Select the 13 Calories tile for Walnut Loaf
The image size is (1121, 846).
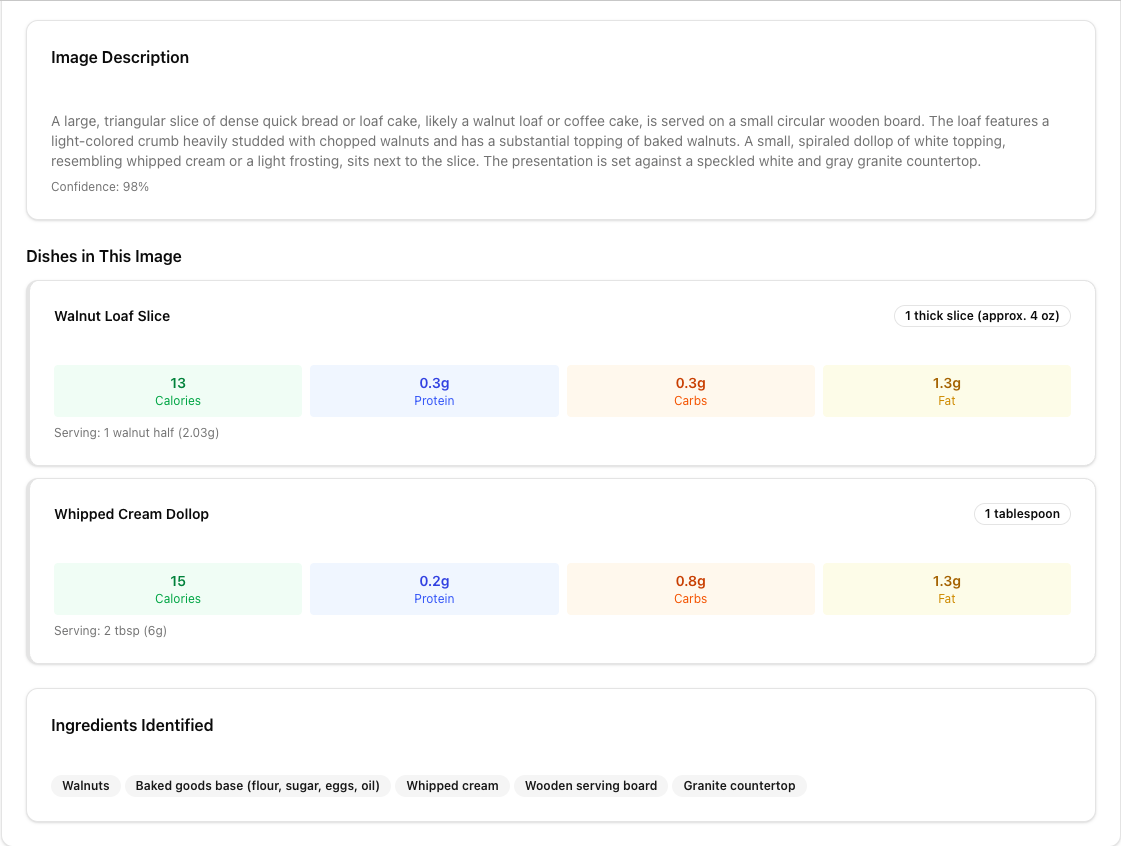178,391
